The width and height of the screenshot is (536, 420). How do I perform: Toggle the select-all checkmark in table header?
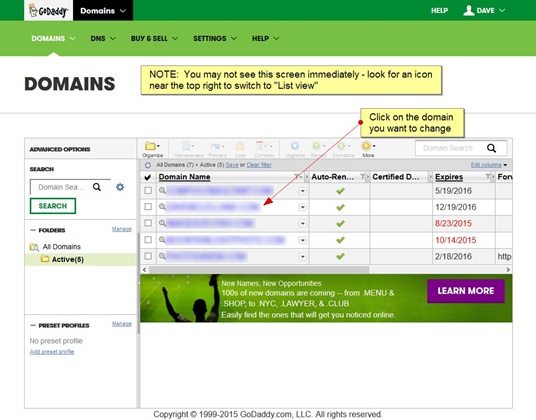click(148, 177)
